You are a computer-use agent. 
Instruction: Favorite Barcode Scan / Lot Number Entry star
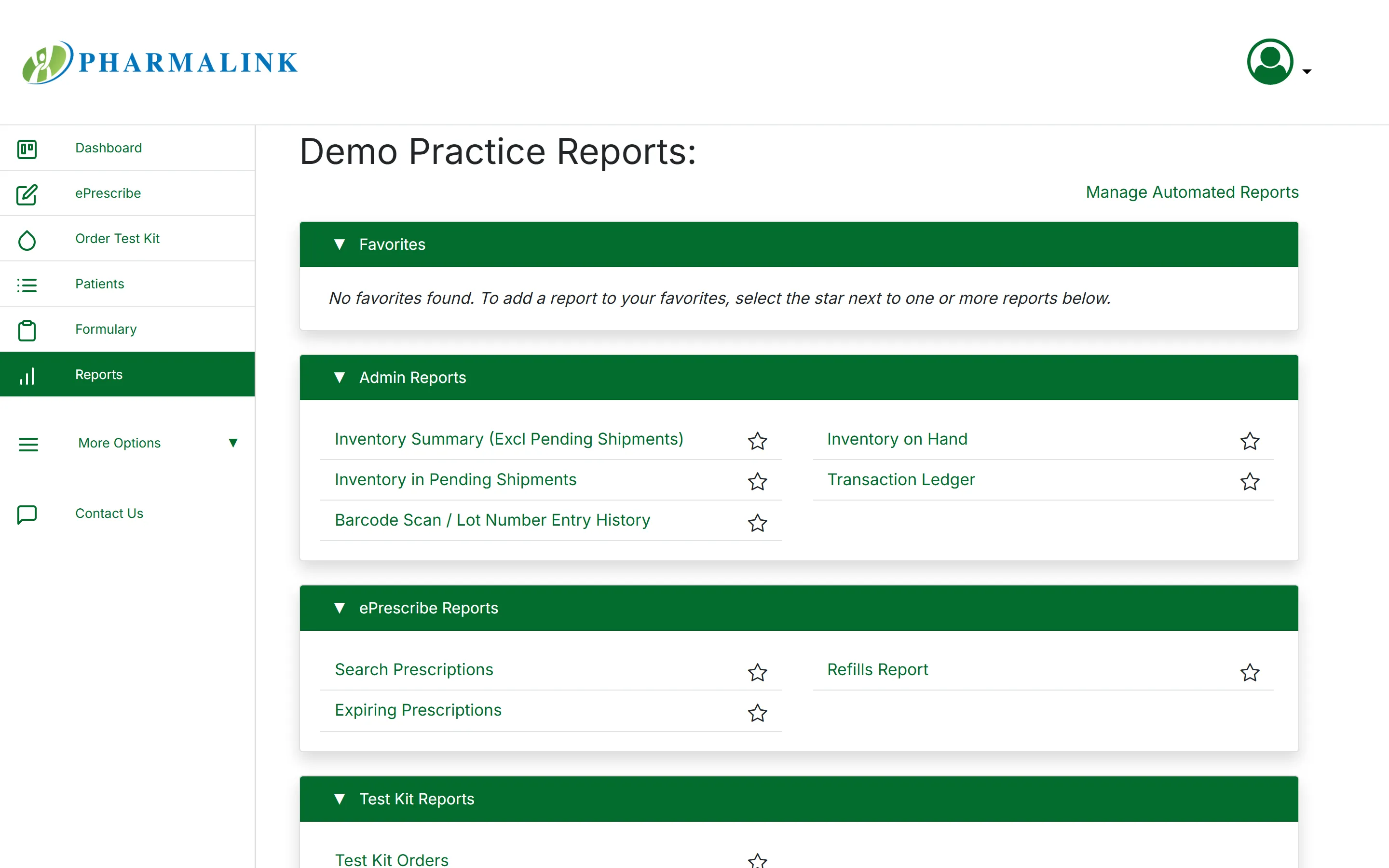(757, 522)
